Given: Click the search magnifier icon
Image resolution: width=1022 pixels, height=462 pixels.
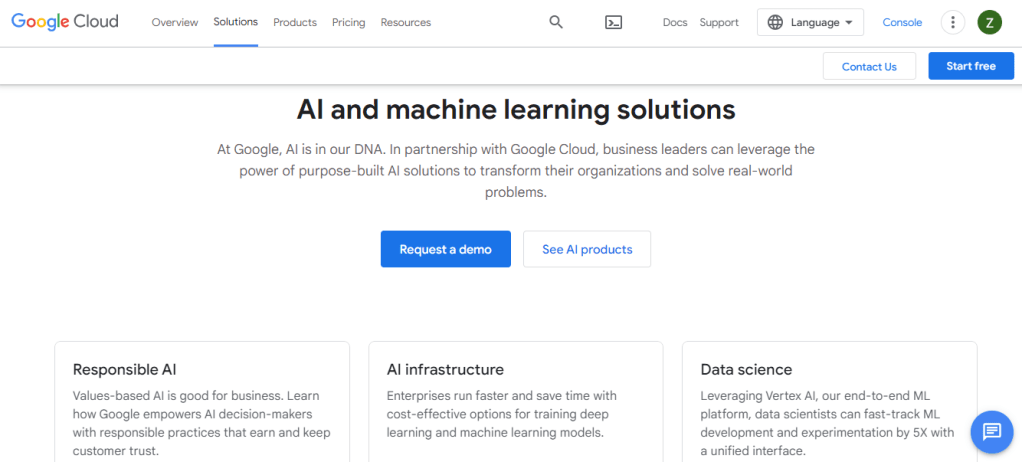Looking at the screenshot, I should [x=556, y=22].
